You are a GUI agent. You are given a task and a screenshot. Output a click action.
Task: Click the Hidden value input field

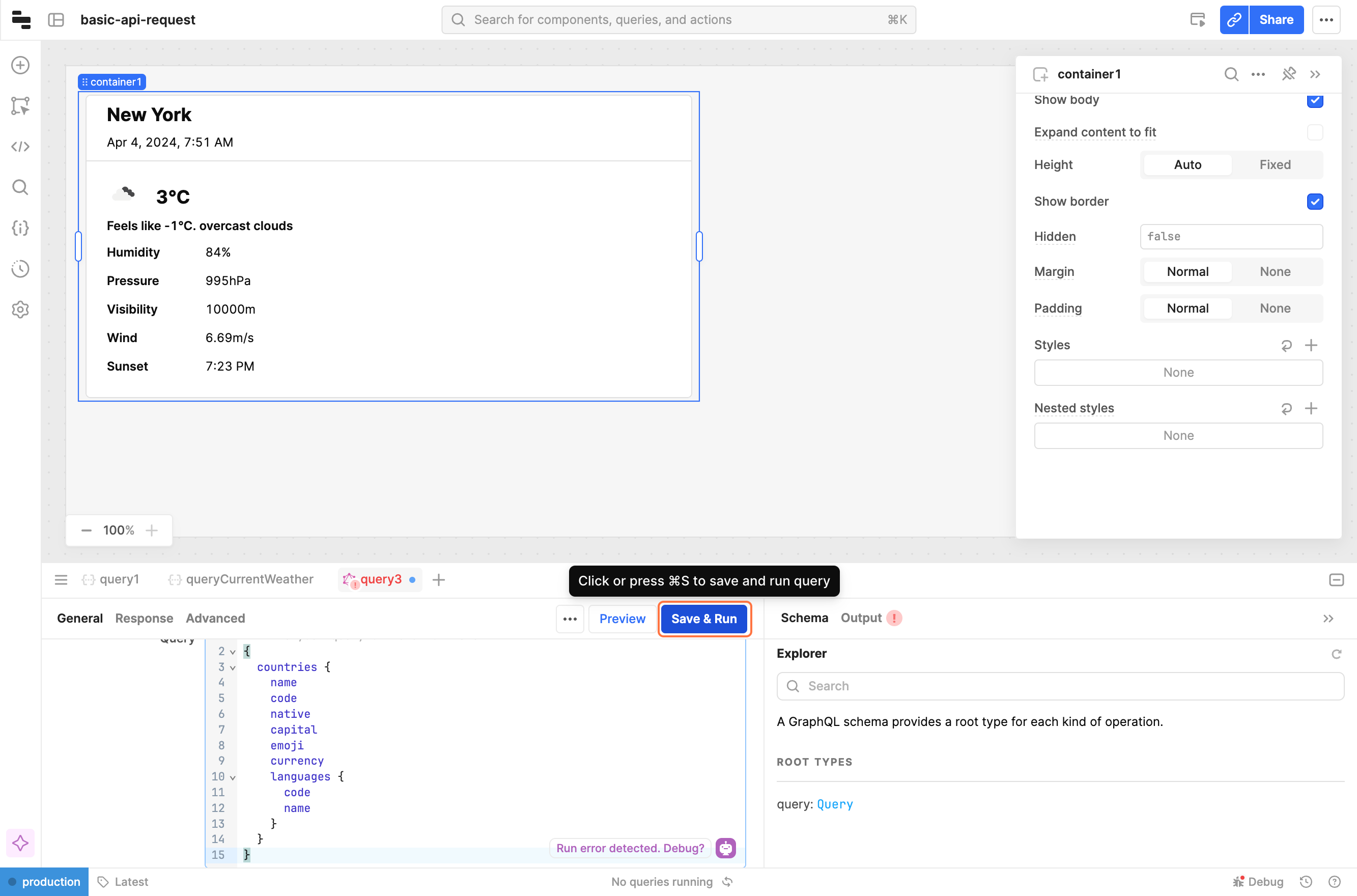(1231, 237)
